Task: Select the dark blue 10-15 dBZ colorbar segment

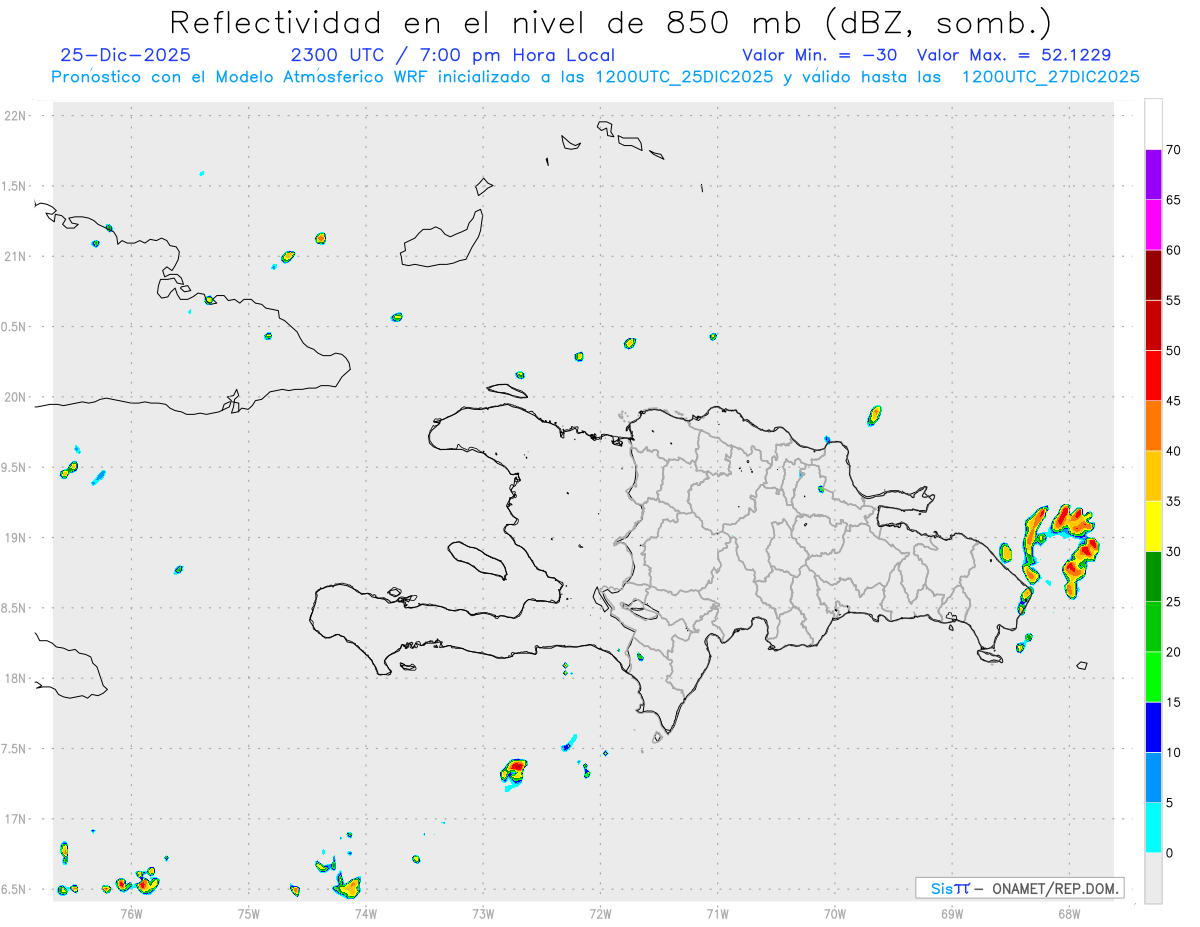Action: click(x=1153, y=727)
